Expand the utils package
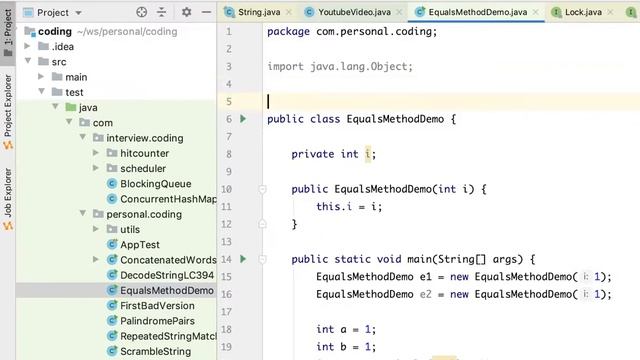Screen dimensions: 640x360 click(x=96, y=229)
